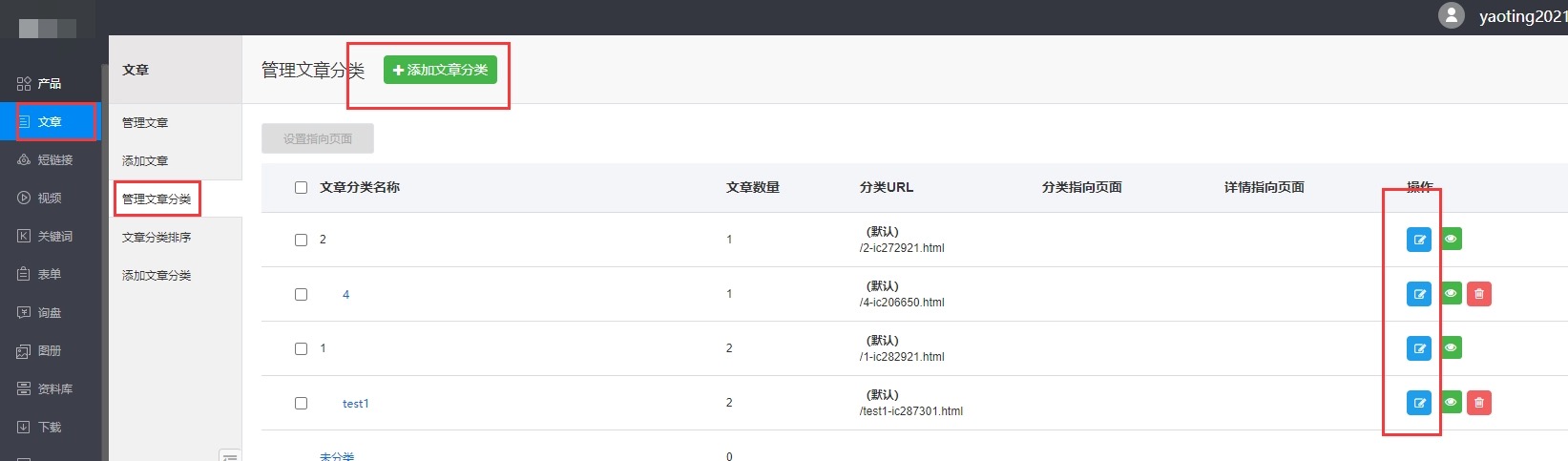Open 文章分类排序 submenu item
1568x461 pixels.
157,238
